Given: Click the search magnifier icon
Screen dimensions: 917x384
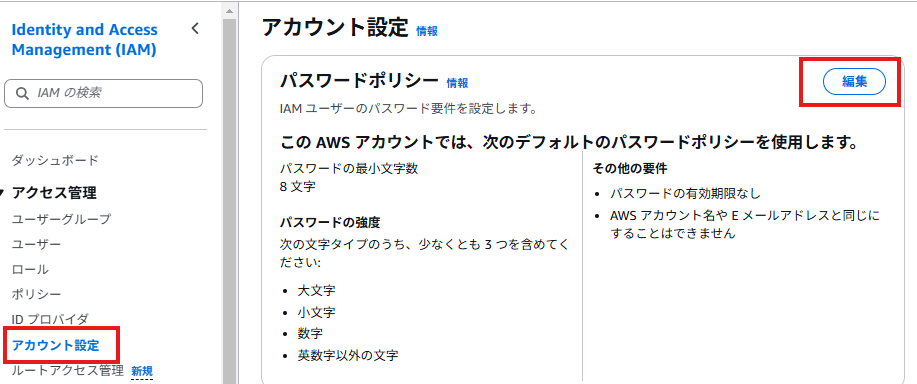Looking at the screenshot, I should point(22,94).
